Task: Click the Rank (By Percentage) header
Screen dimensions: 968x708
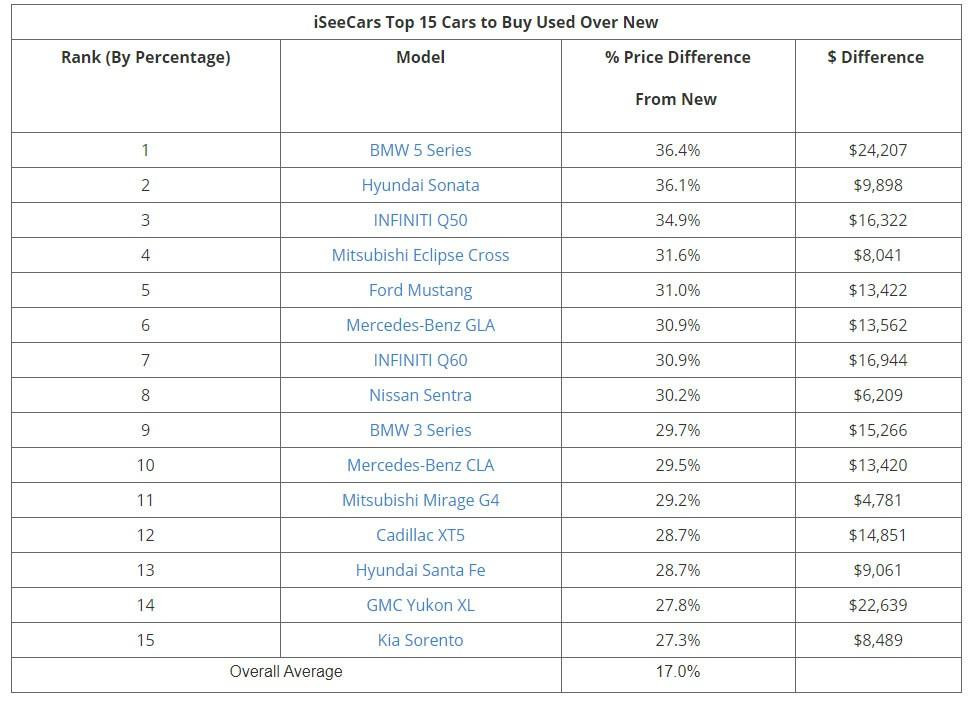Action: (x=146, y=57)
